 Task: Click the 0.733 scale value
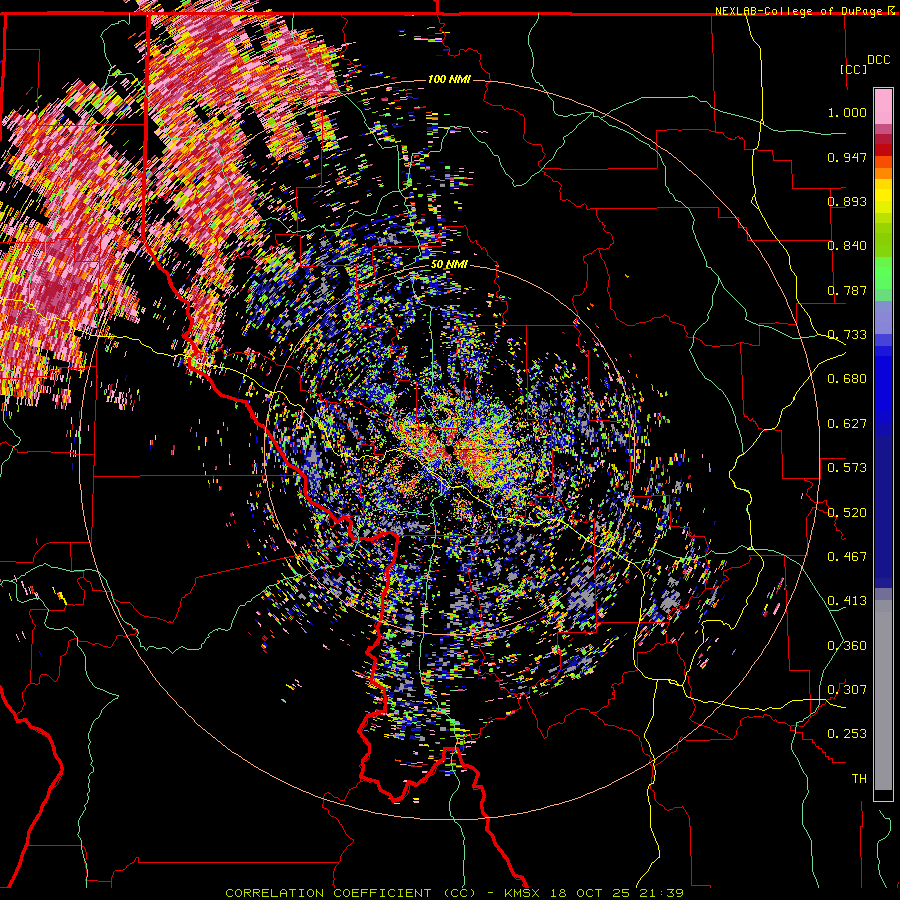pos(847,335)
